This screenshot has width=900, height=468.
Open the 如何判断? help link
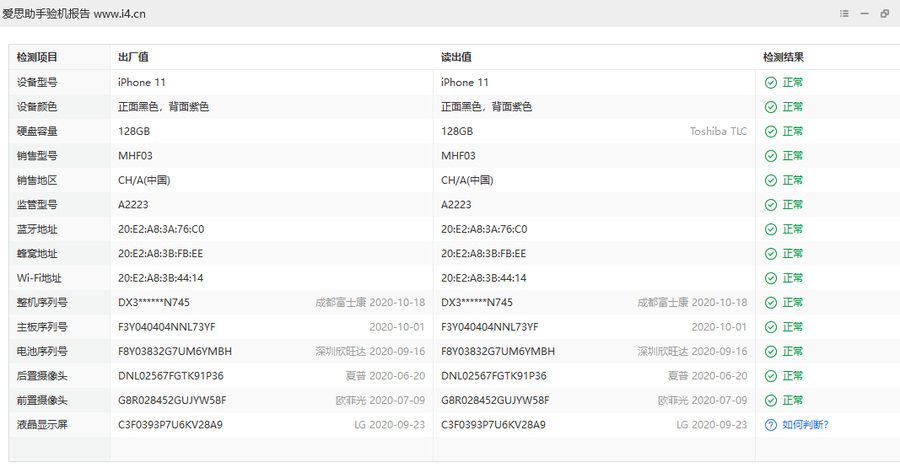pos(805,425)
